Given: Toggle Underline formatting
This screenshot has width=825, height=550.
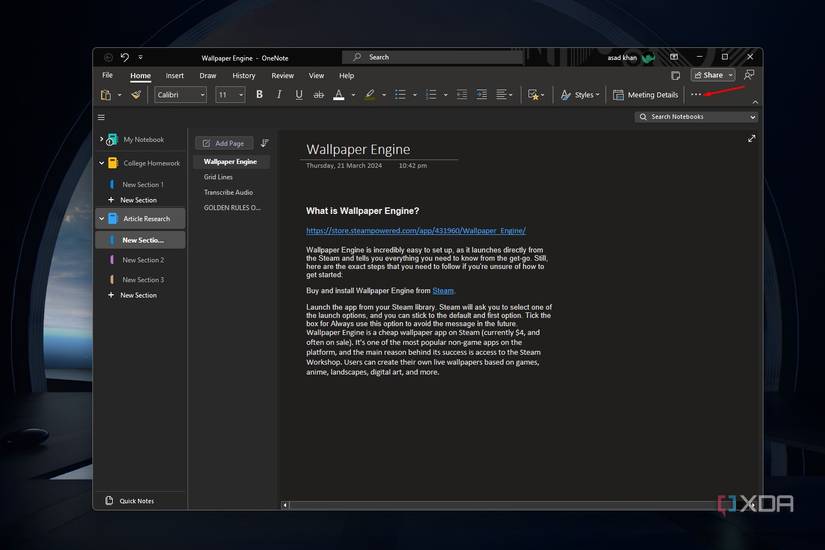Looking at the screenshot, I should point(299,95).
